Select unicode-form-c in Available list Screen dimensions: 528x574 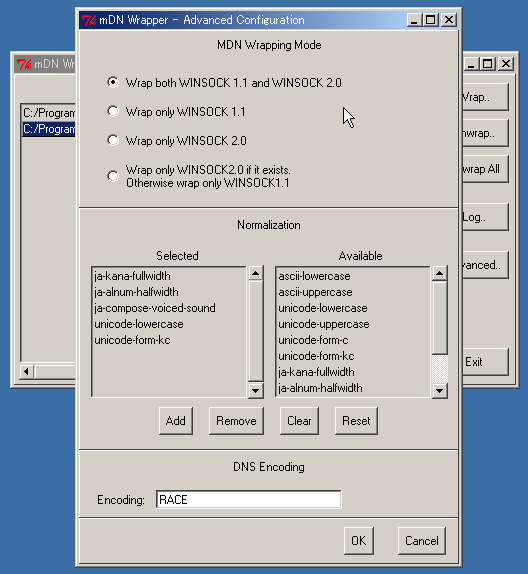(x=313, y=340)
